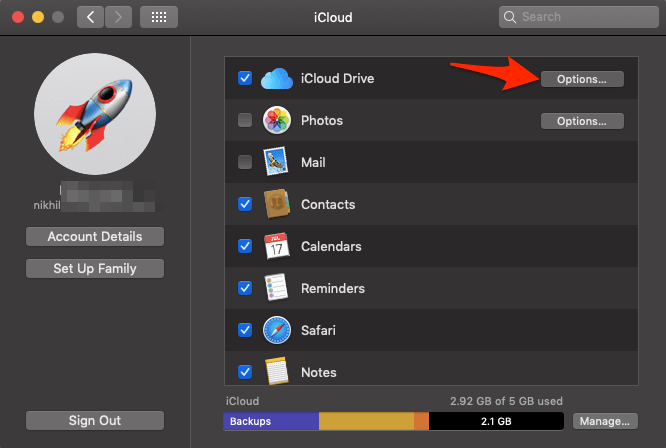Click the Mail stamp icon
This screenshot has height=448, width=666.
[276, 161]
